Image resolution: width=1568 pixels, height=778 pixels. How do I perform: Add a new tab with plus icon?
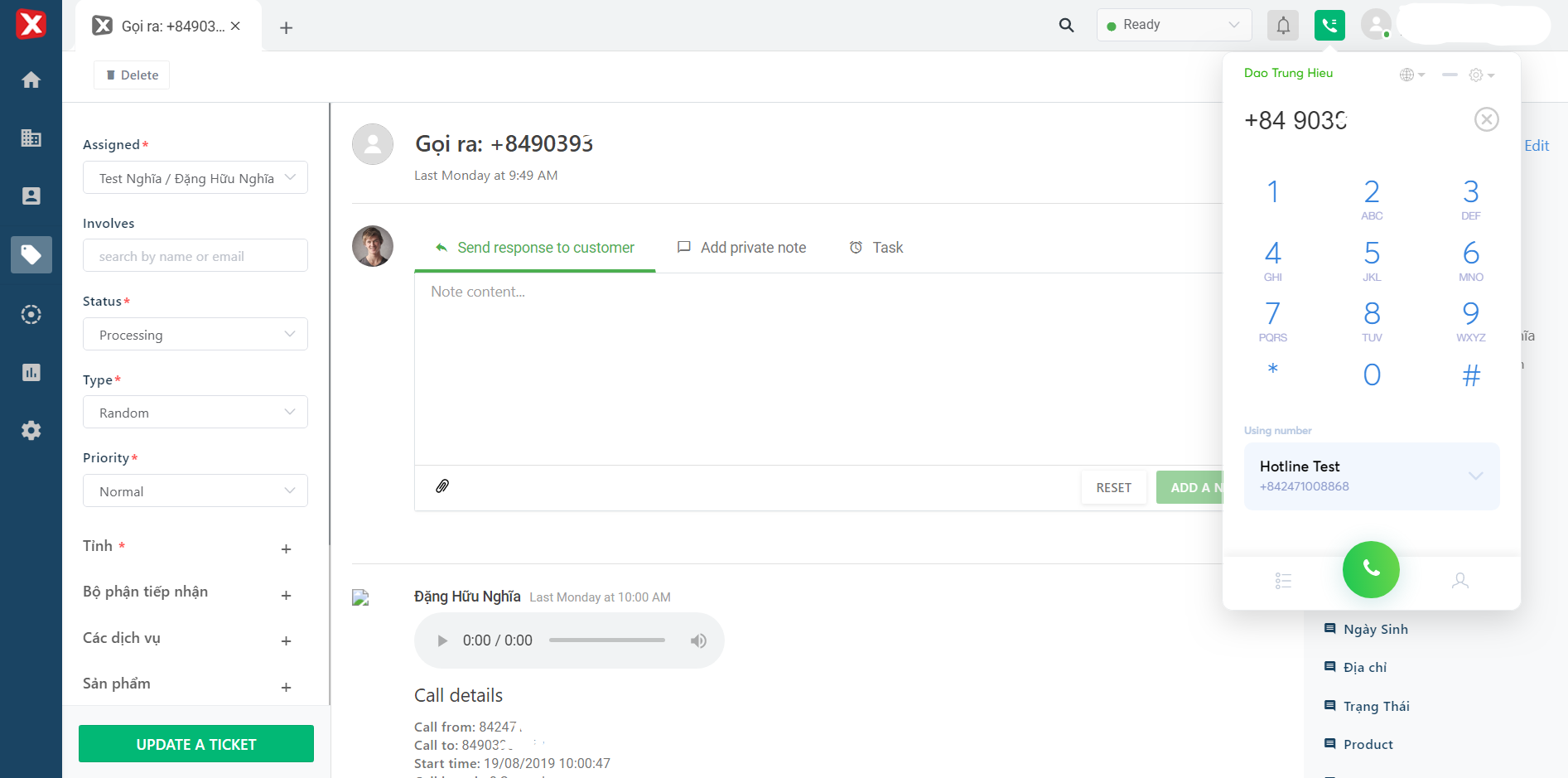pos(286,27)
